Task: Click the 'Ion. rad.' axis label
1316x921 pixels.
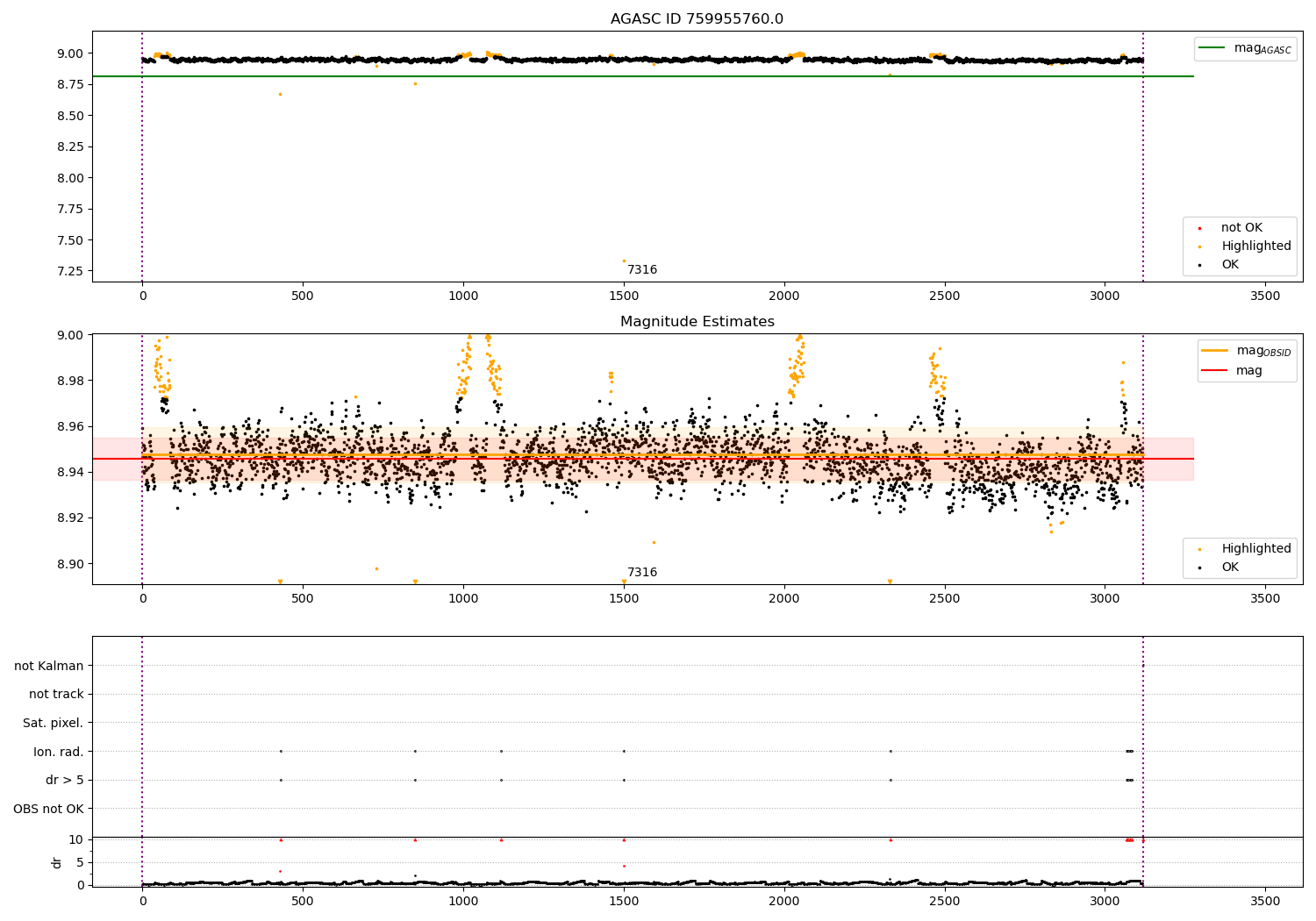Action: pyautogui.click(x=59, y=752)
